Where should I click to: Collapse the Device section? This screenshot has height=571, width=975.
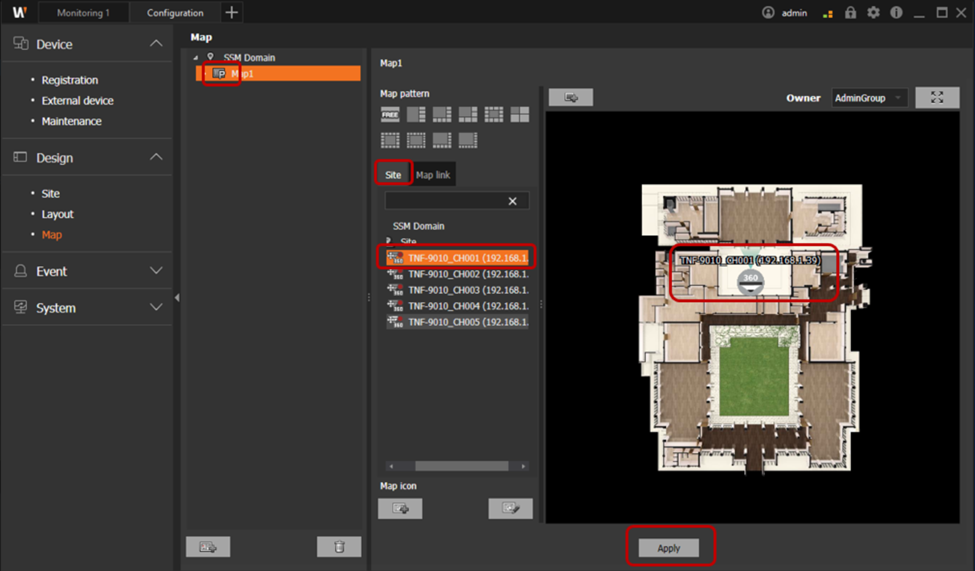[155, 44]
